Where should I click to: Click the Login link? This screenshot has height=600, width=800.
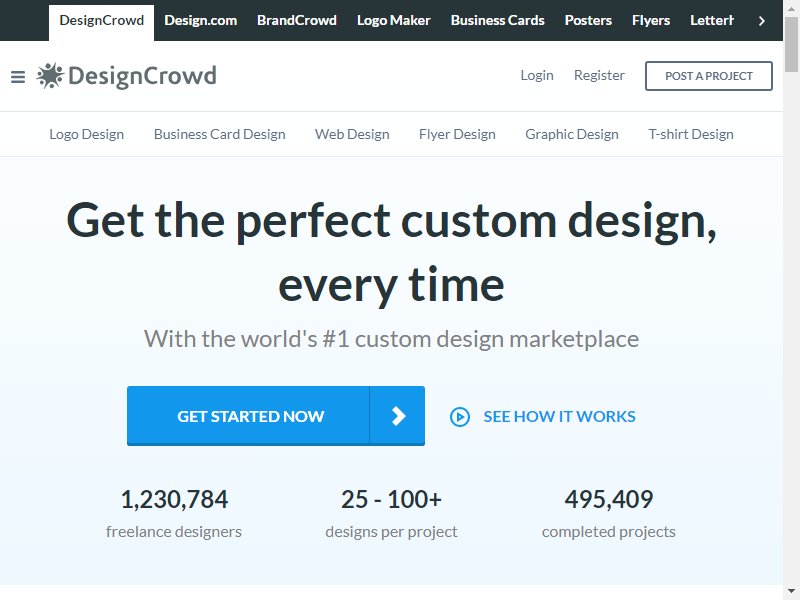coord(537,76)
